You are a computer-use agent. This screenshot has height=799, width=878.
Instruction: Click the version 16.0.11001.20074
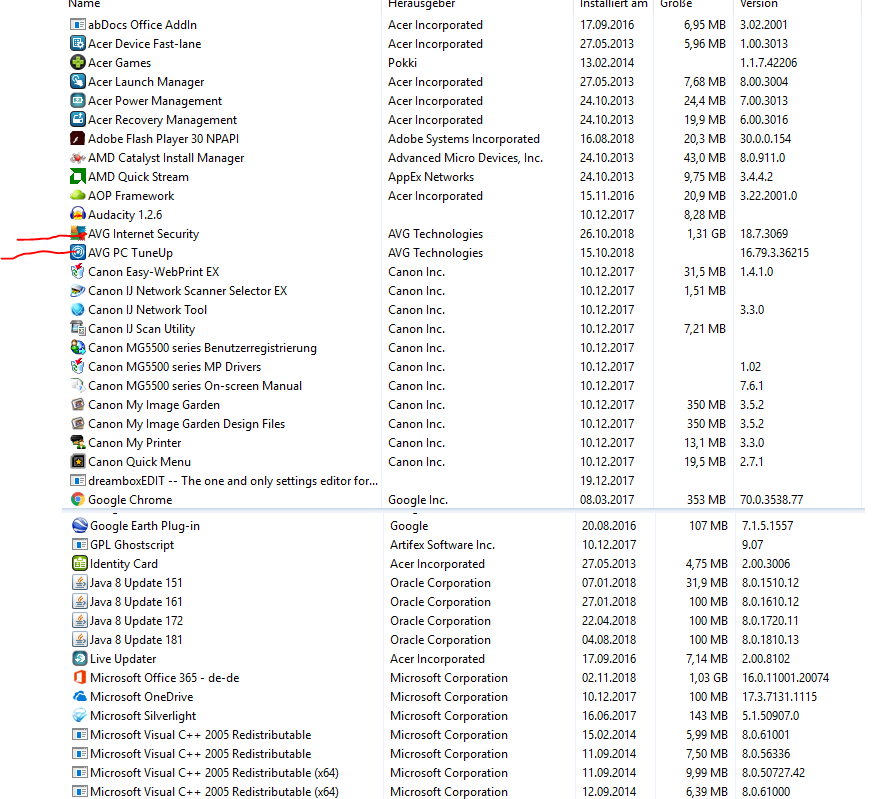pos(785,677)
